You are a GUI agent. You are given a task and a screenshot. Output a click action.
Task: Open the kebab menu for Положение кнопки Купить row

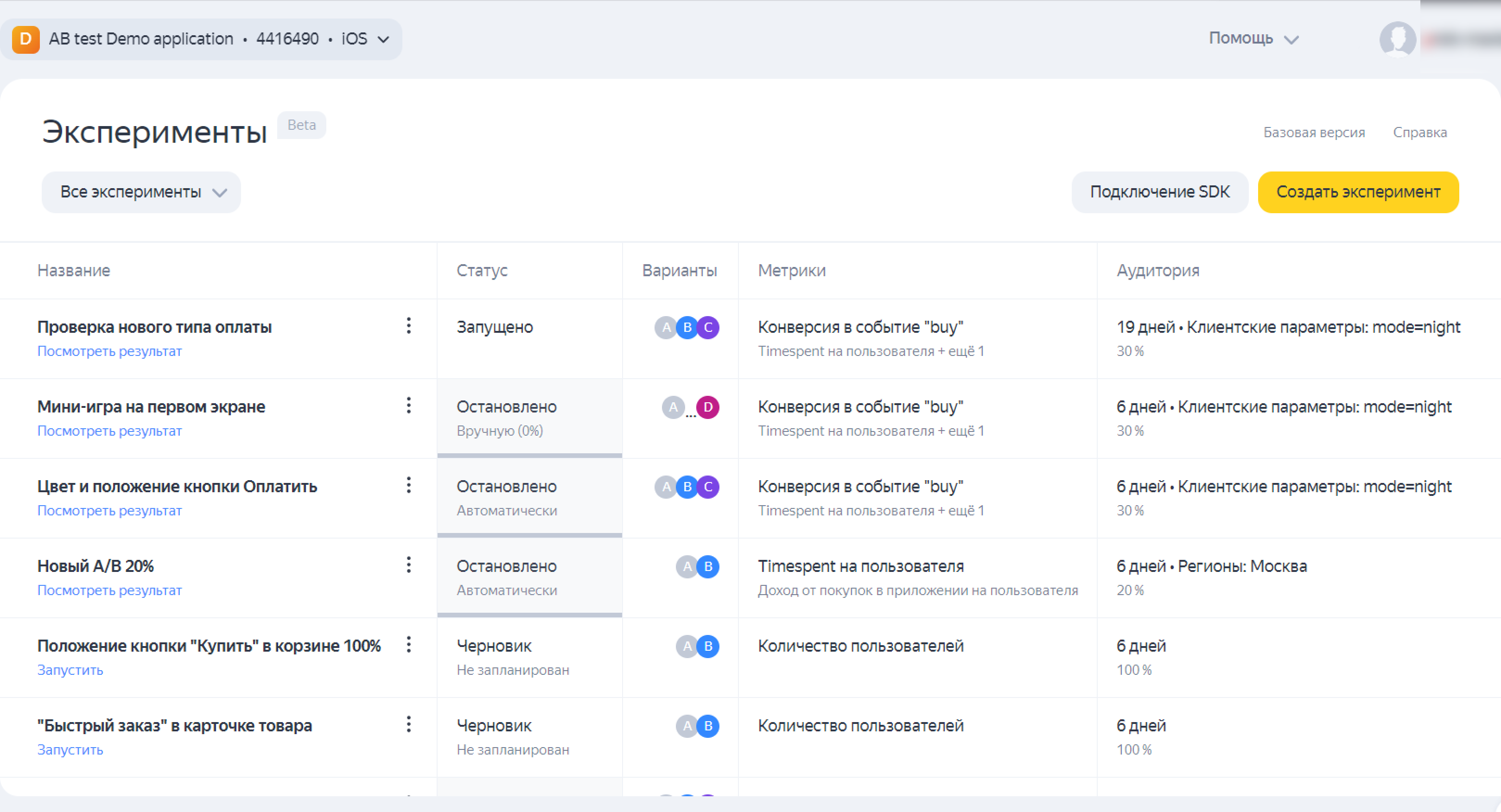click(x=408, y=645)
